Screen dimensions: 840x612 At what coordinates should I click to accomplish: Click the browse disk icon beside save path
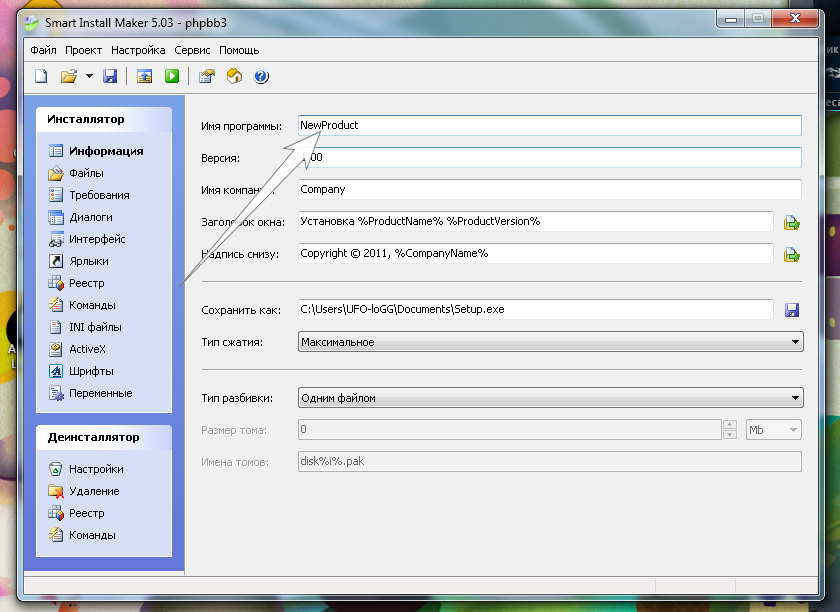791,310
